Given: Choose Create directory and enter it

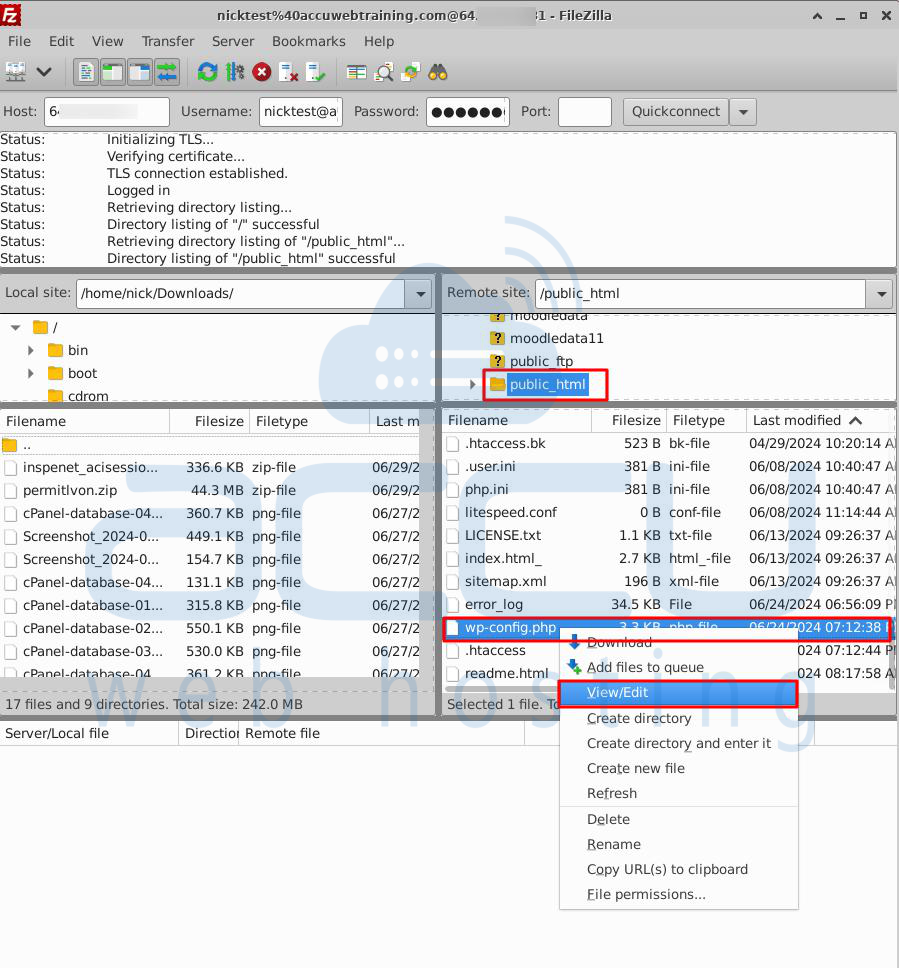Looking at the screenshot, I should click(x=678, y=743).
